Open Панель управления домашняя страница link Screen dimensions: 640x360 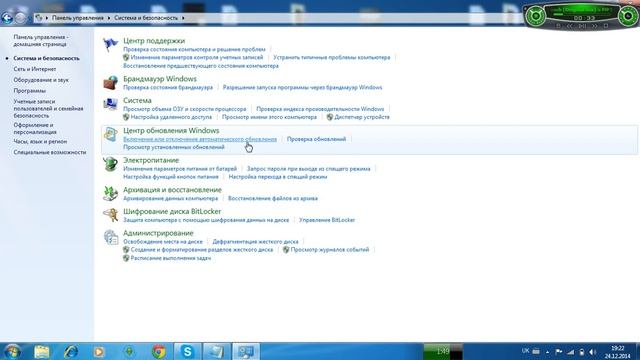click(40, 40)
